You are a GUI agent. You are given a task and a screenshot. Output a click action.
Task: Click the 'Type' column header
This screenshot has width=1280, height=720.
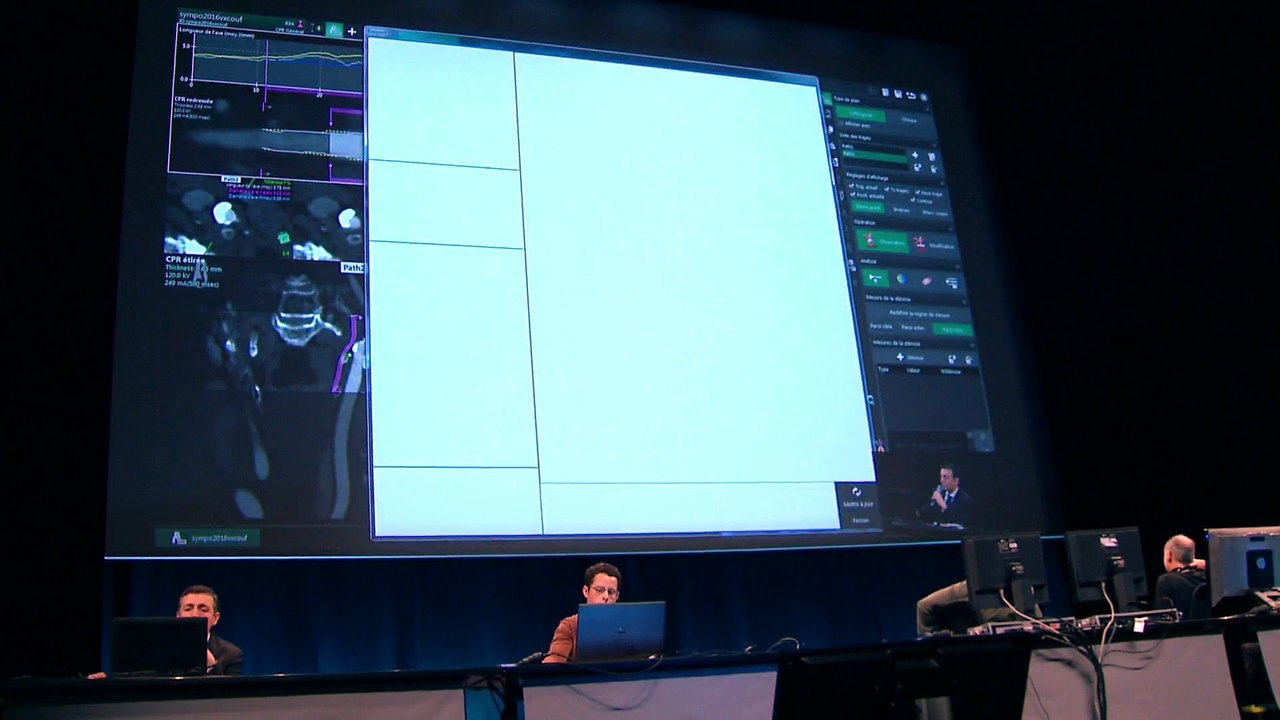pos(883,370)
